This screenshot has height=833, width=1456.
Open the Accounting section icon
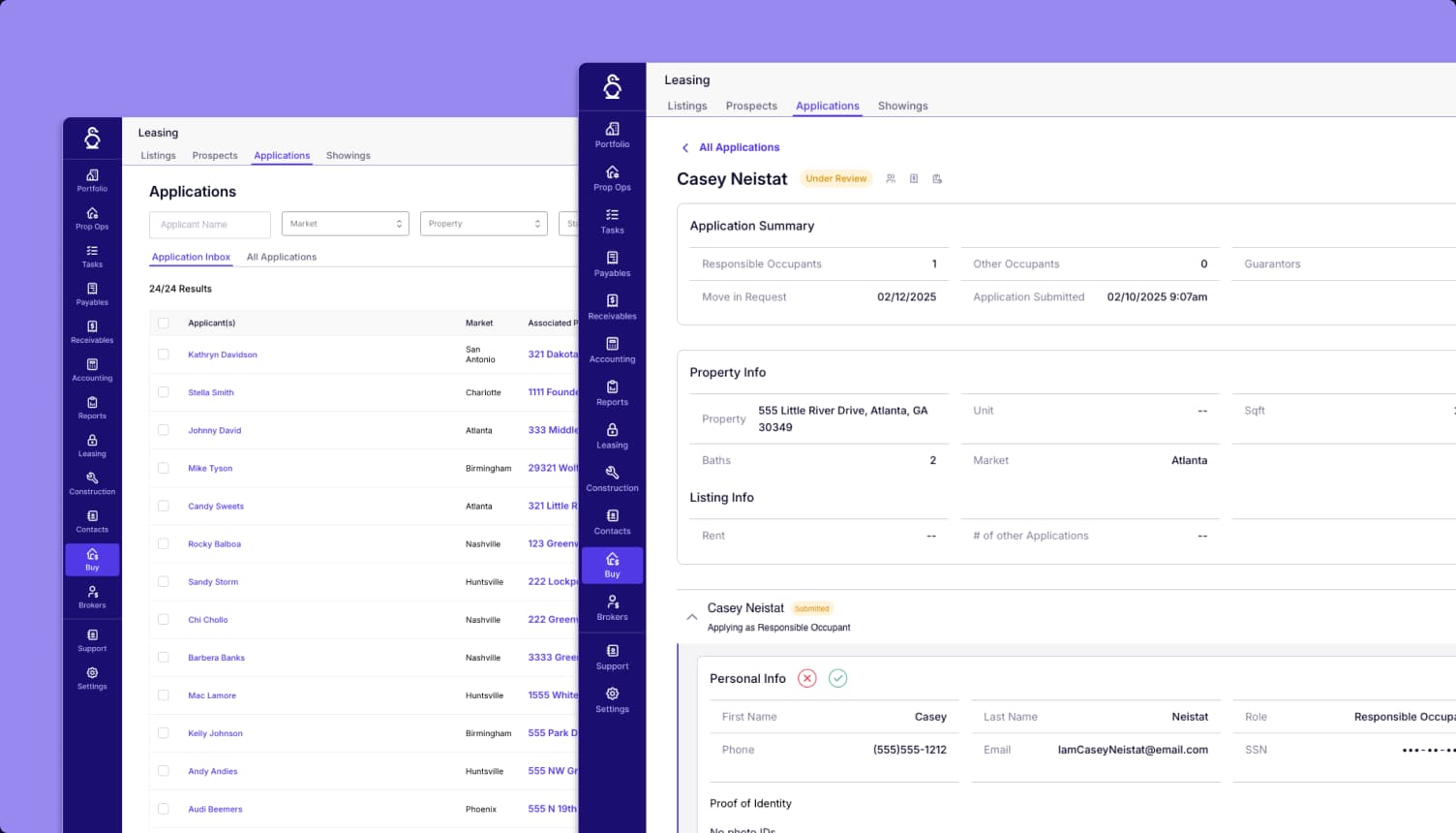(612, 349)
